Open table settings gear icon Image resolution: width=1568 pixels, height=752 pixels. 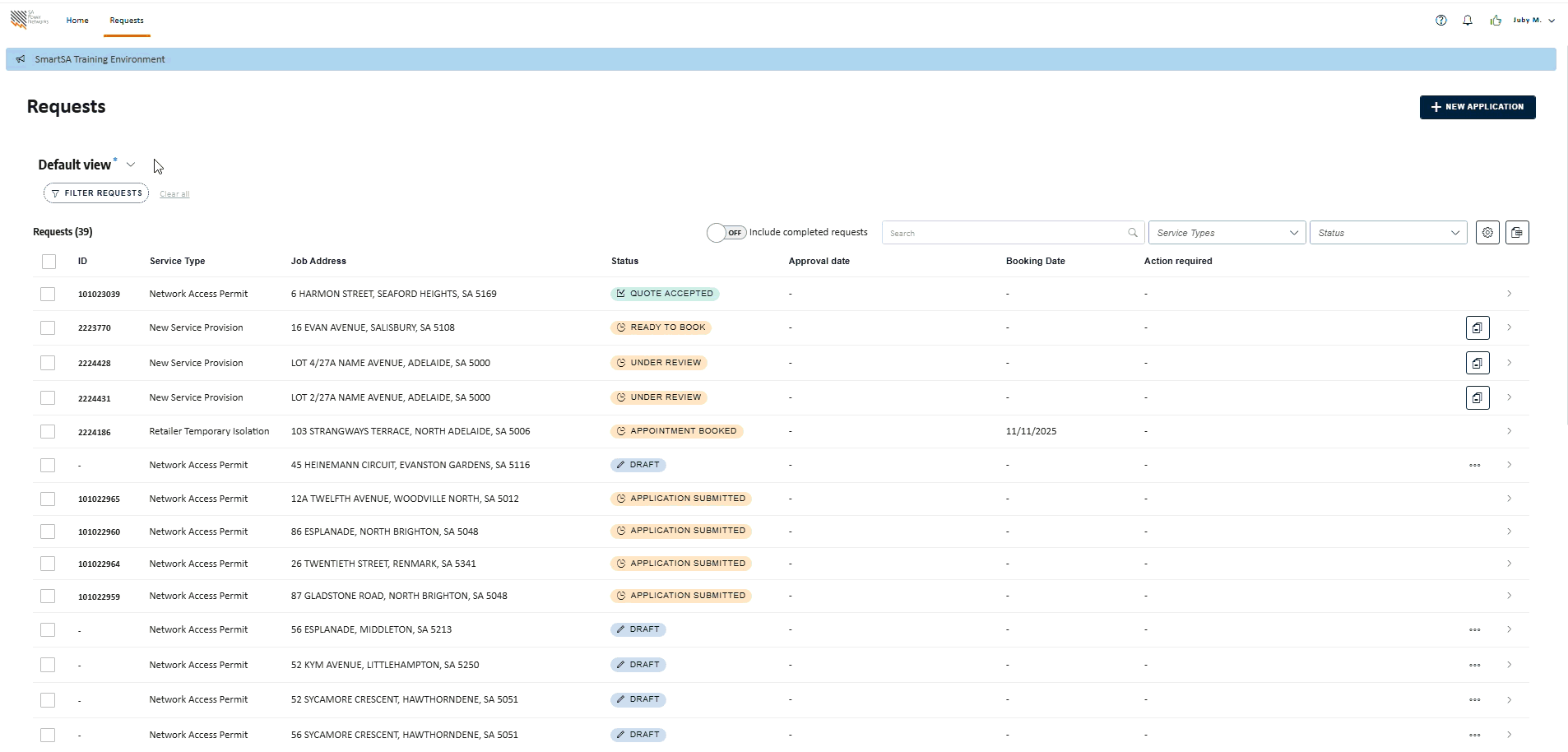pos(1487,233)
